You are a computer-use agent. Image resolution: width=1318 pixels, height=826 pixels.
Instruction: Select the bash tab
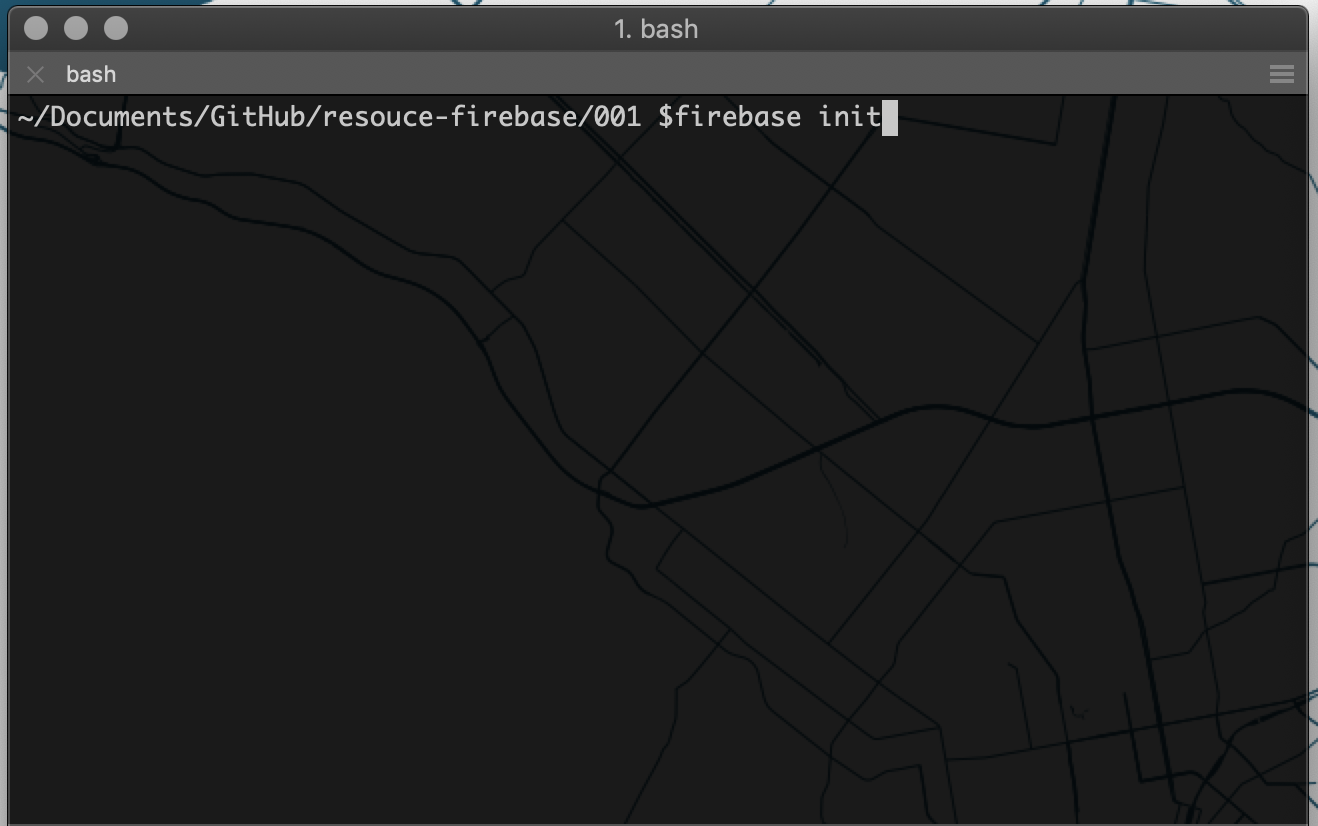click(91, 74)
